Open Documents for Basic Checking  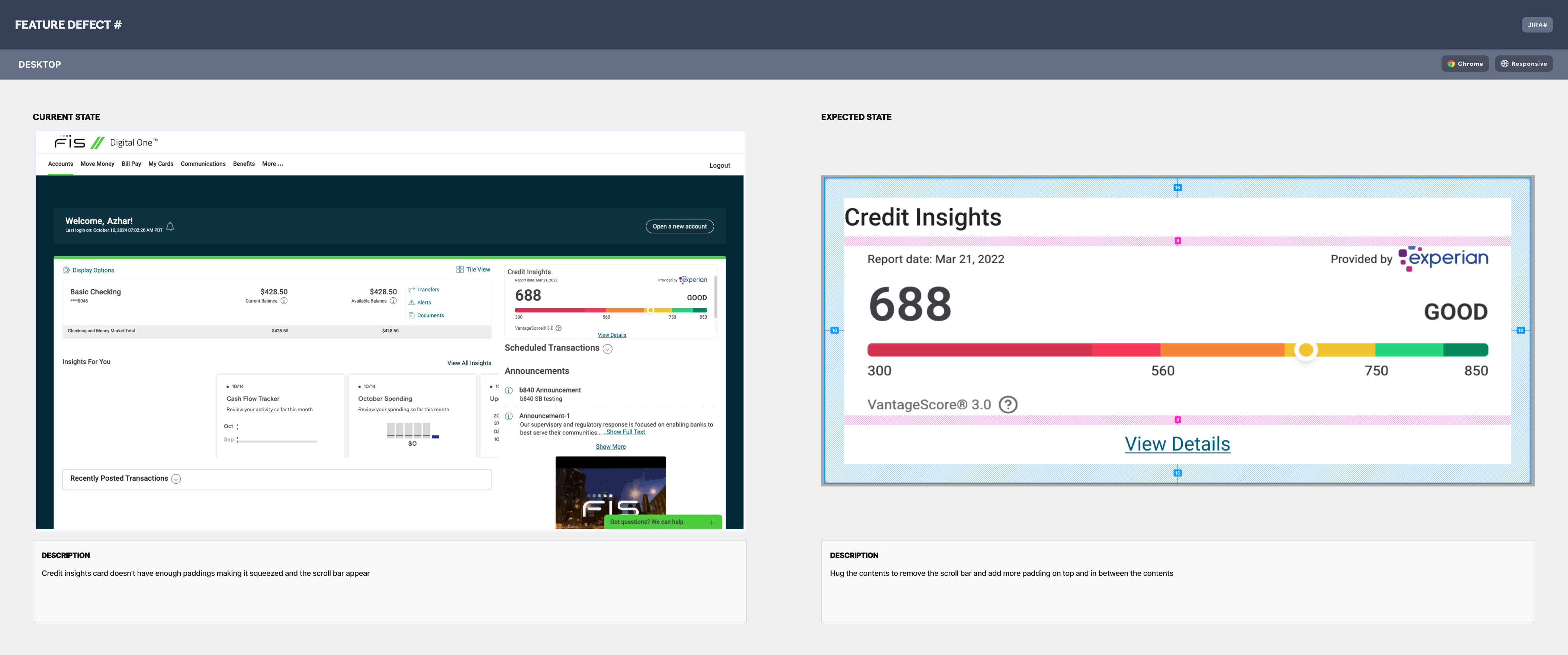click(426, 315)
